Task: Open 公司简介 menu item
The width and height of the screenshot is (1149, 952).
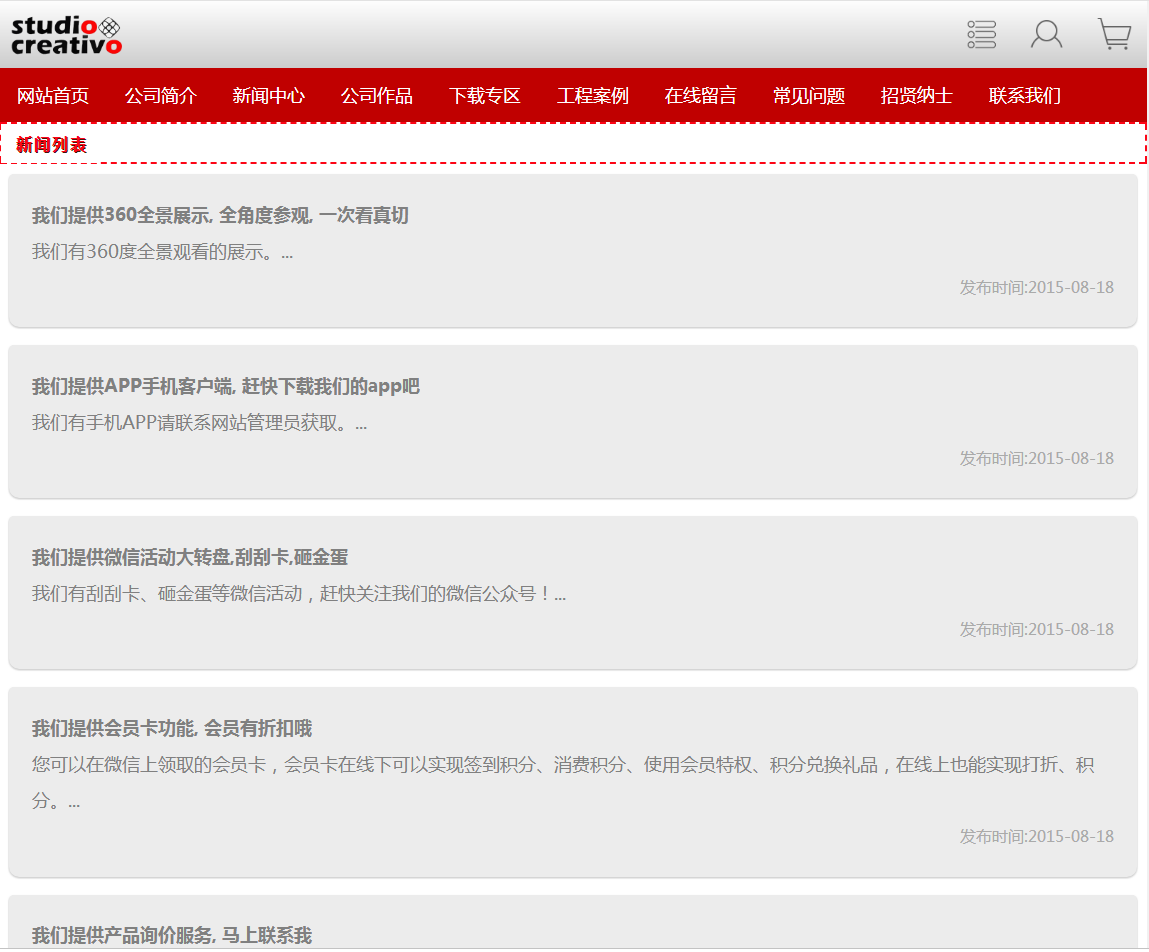Action: click(x=161, y=96)
